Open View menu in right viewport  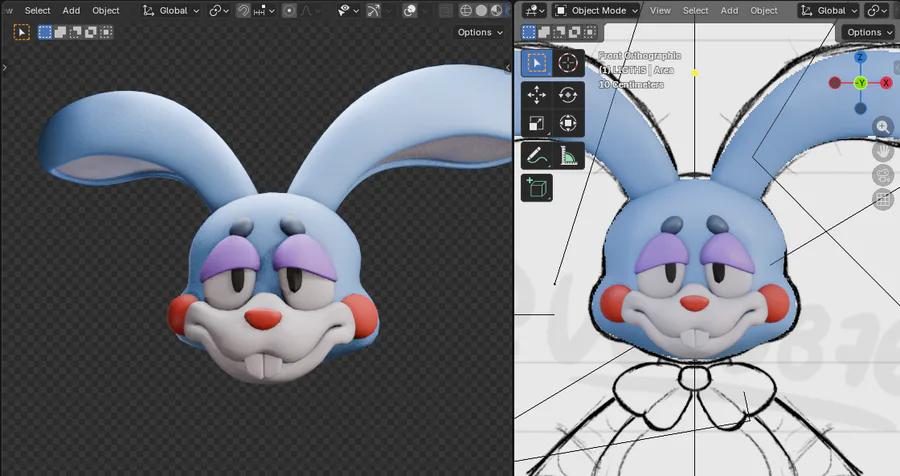pyautogui.click(x=660, y=10)
